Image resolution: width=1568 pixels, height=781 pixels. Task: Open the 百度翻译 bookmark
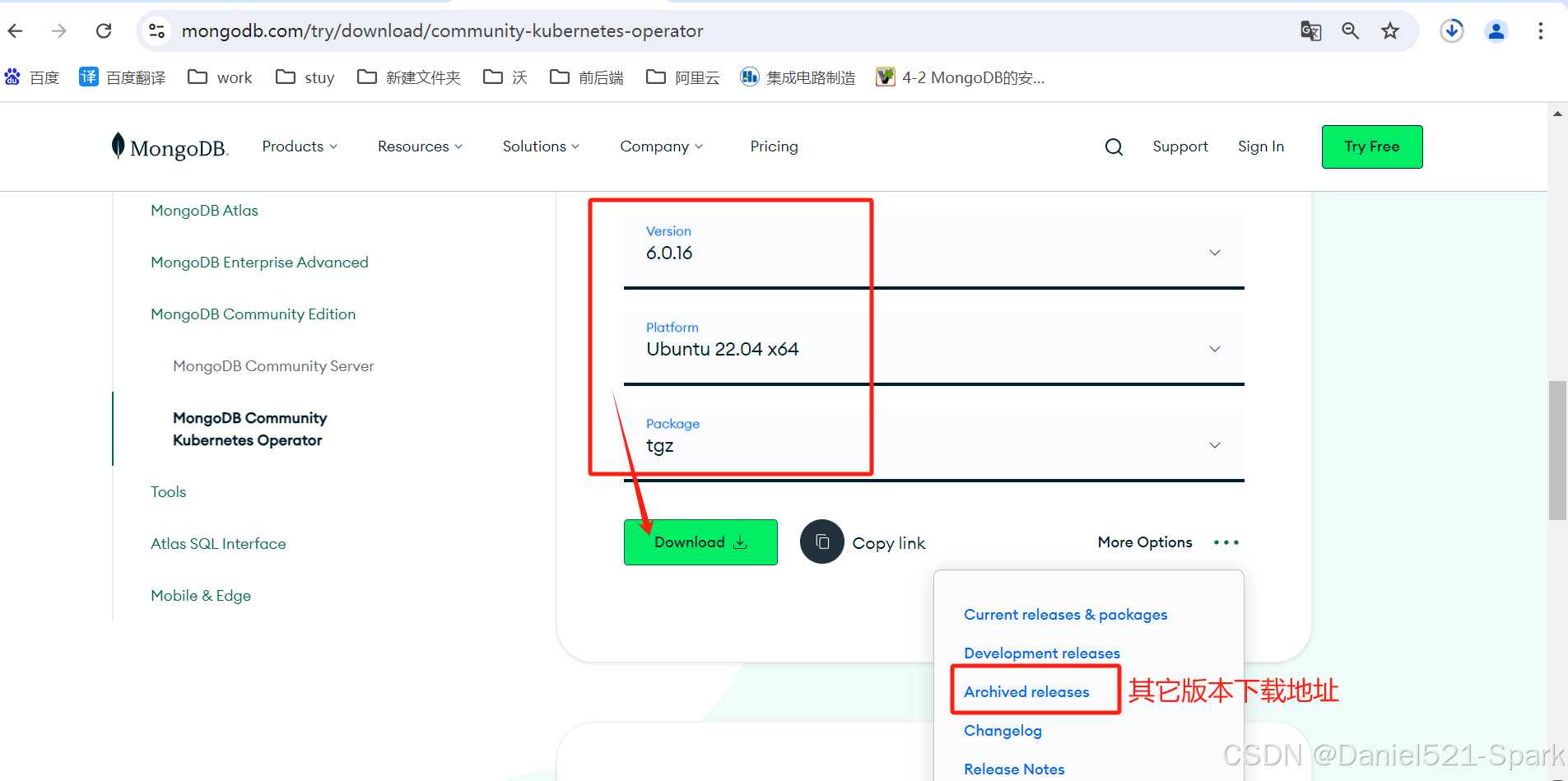(x=123, y=77)
